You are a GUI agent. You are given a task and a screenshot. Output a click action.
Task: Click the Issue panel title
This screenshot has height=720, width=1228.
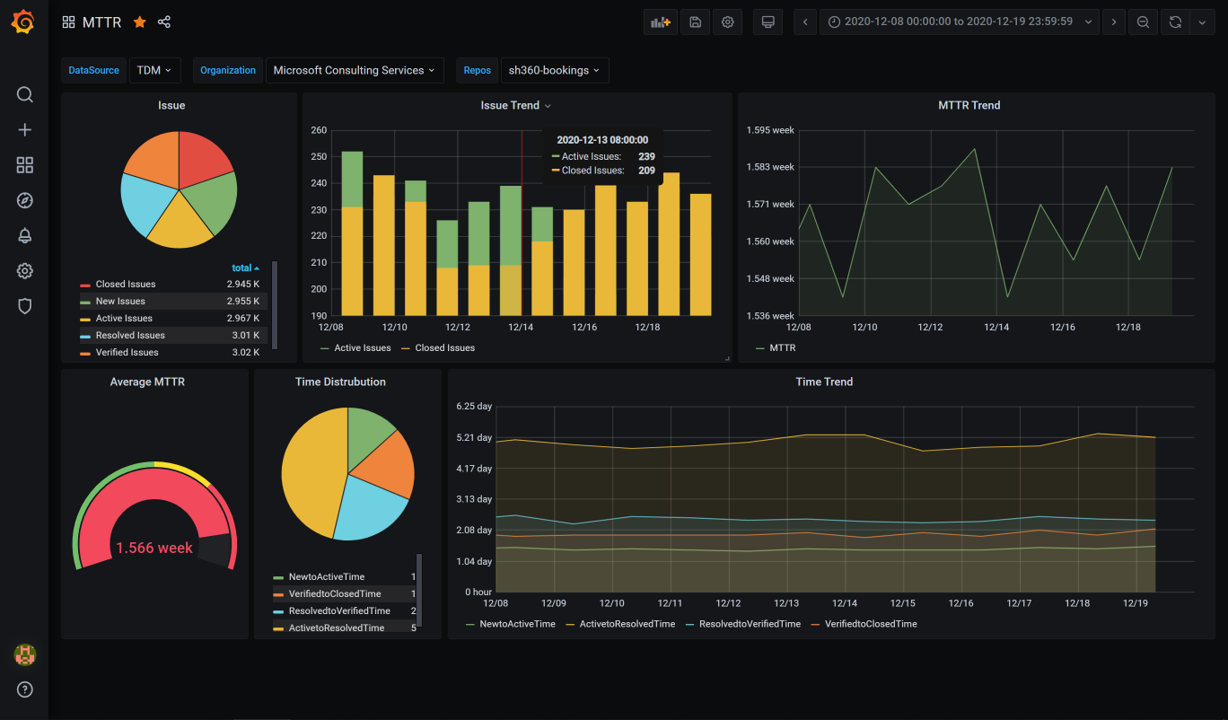coord(172,105)
